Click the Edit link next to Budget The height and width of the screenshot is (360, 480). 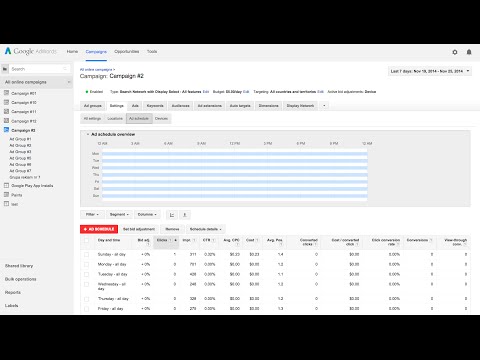point(246,92)
